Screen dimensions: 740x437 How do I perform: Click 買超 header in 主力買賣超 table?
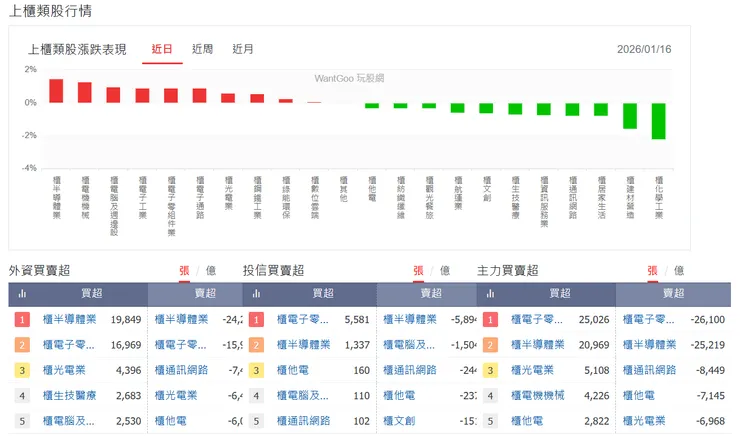point(560,294)
